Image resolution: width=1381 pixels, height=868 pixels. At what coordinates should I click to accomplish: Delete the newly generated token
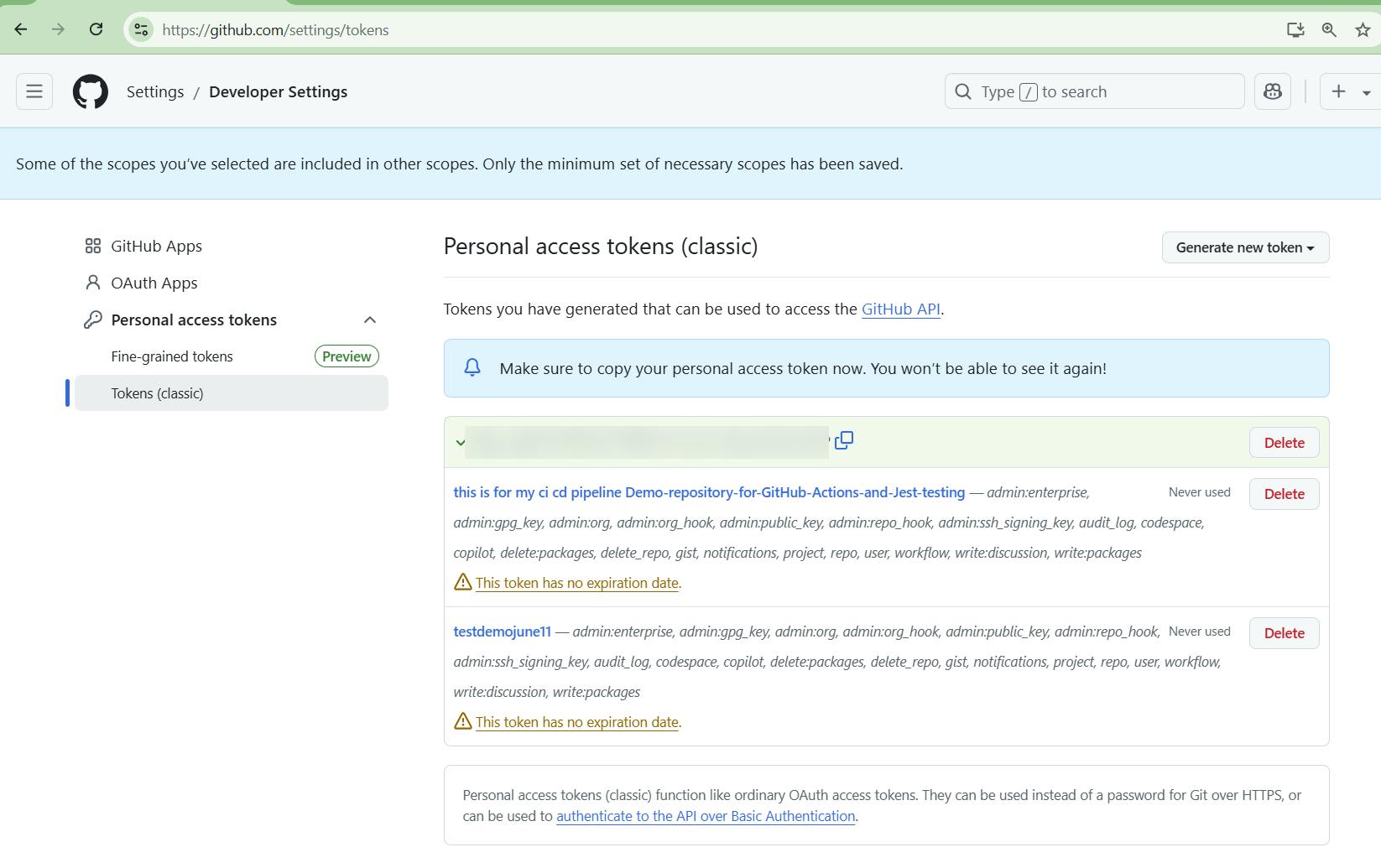coord(1284,443)
